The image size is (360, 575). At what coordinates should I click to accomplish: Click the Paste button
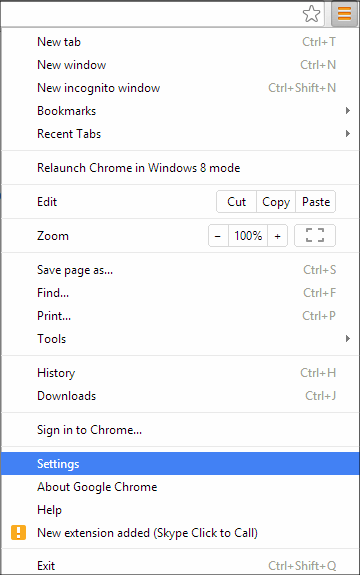tap(316, 202)
